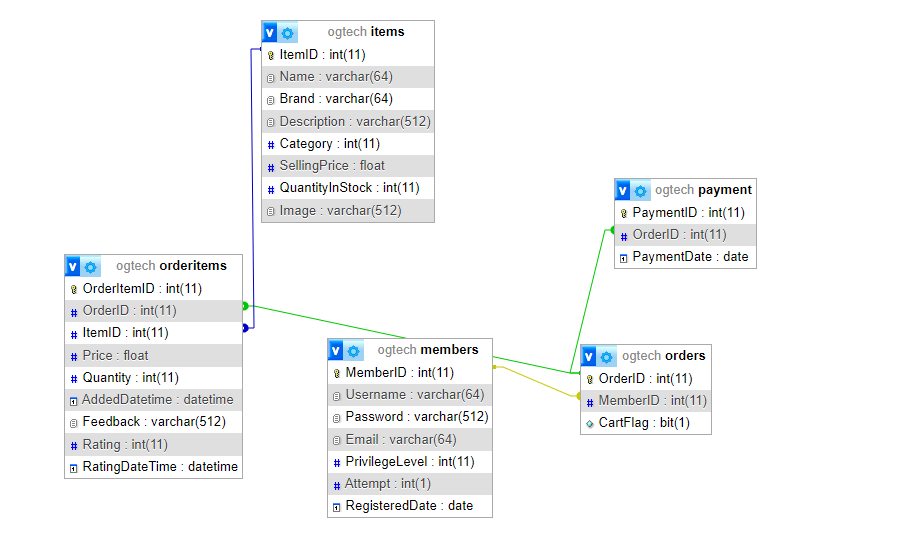Click the date icon beside PaymentDate
This screenshot has width=912, height=533.
click(624, 258)
